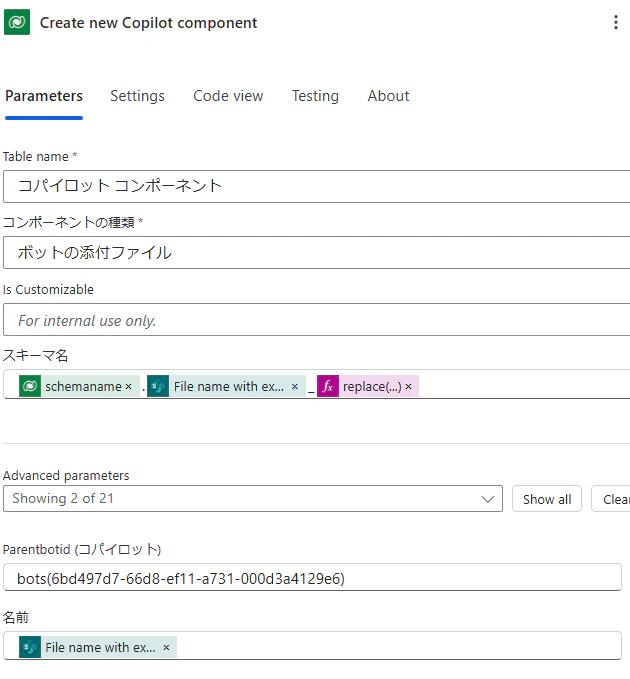Viewport: 630px width, 679px height.
Task: Click SharePoint icon in スキーマ名 field
Action: coord(158,386)
